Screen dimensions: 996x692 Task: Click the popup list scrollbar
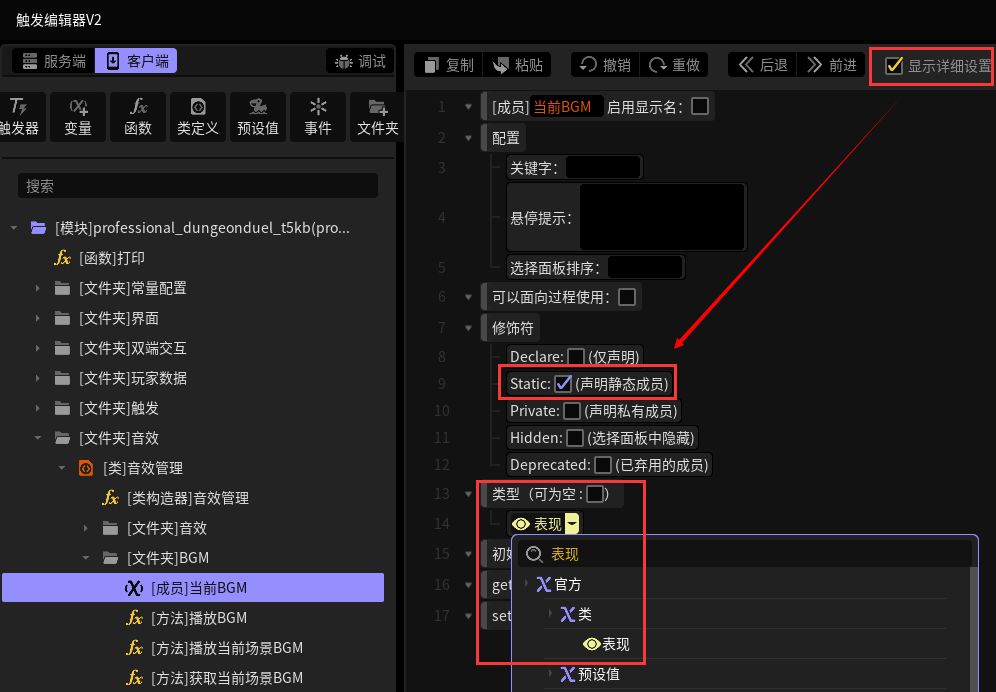[974, 629]
